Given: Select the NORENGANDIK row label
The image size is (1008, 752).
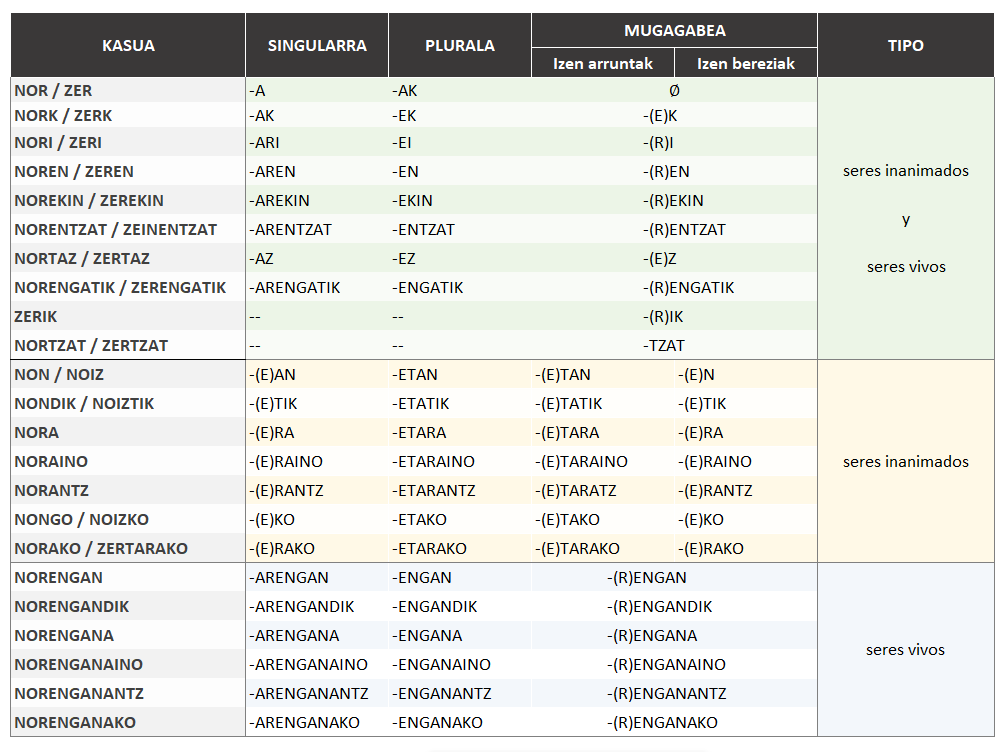Looking at the screenshot, I should (x=72, y=606).
